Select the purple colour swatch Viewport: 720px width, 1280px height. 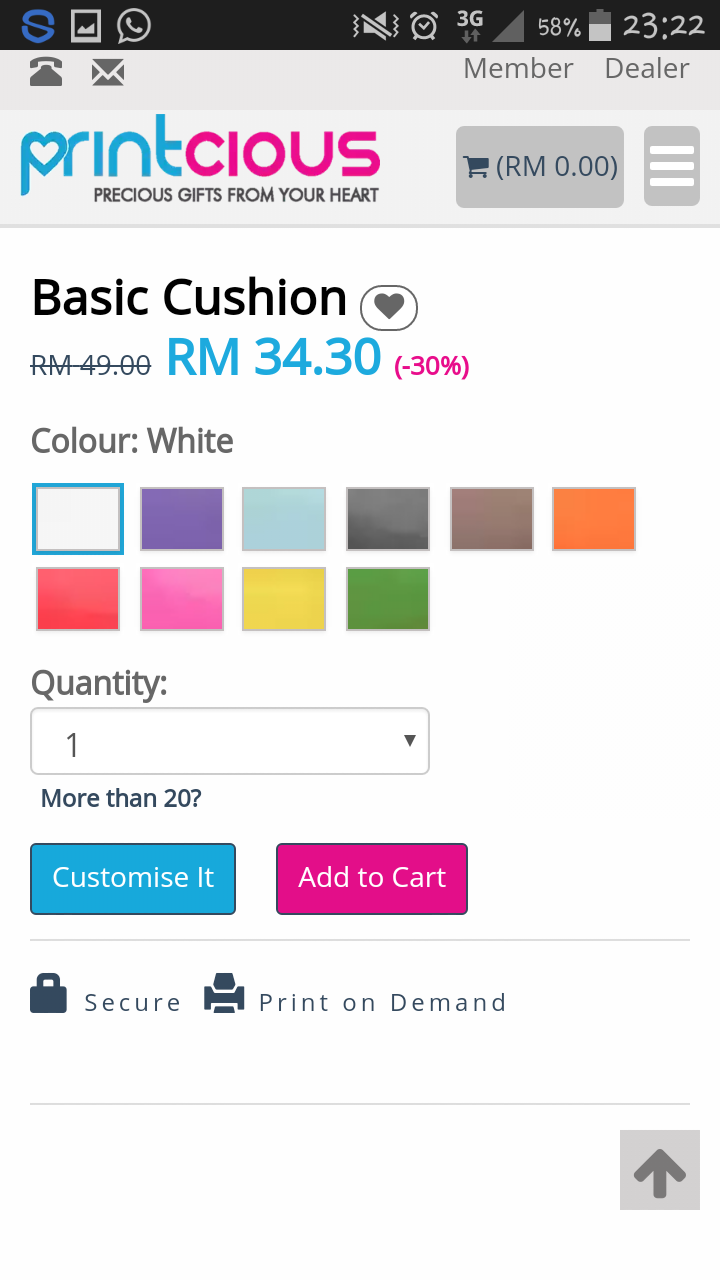point(182,519)
